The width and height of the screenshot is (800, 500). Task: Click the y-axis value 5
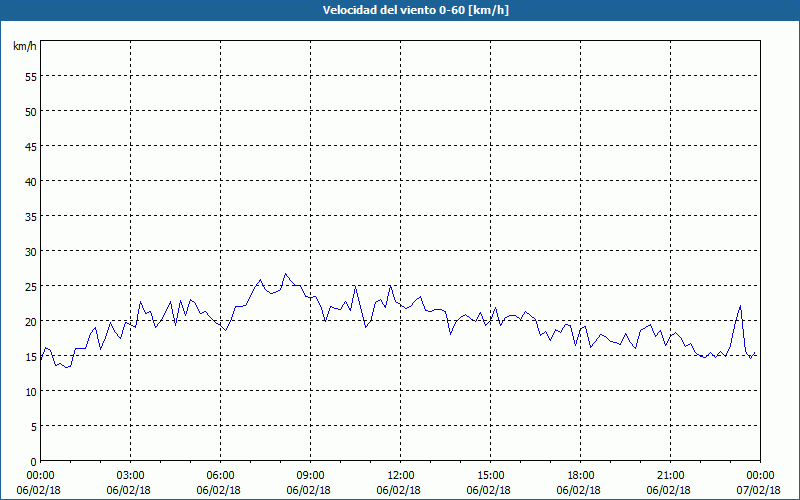34,427
